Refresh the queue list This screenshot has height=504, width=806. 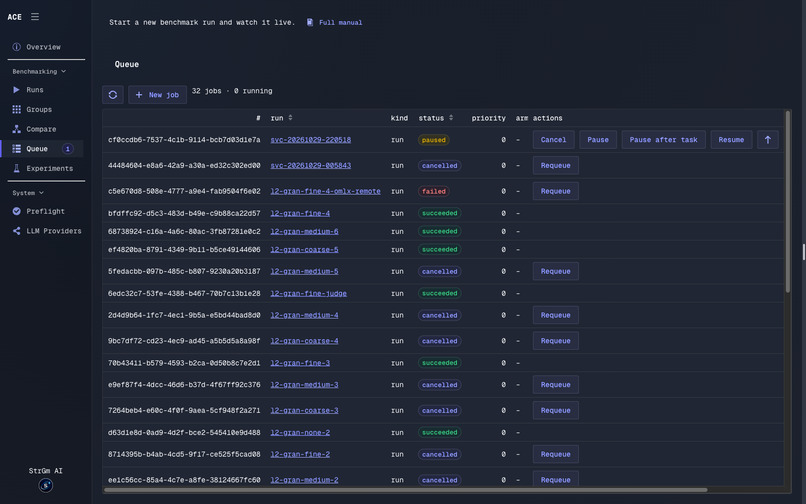pyautogui.click(x=113, y=95)
